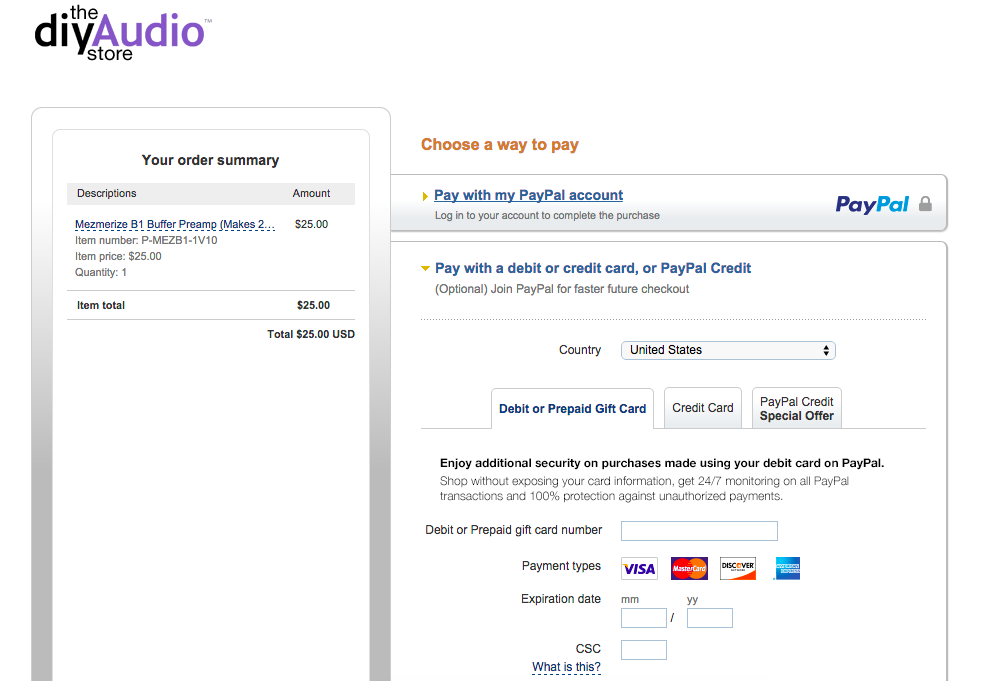The image size is (1001, 681).
Task: Focus the debit or prepaid gift card number field
Action: click(x=699, y=530)
